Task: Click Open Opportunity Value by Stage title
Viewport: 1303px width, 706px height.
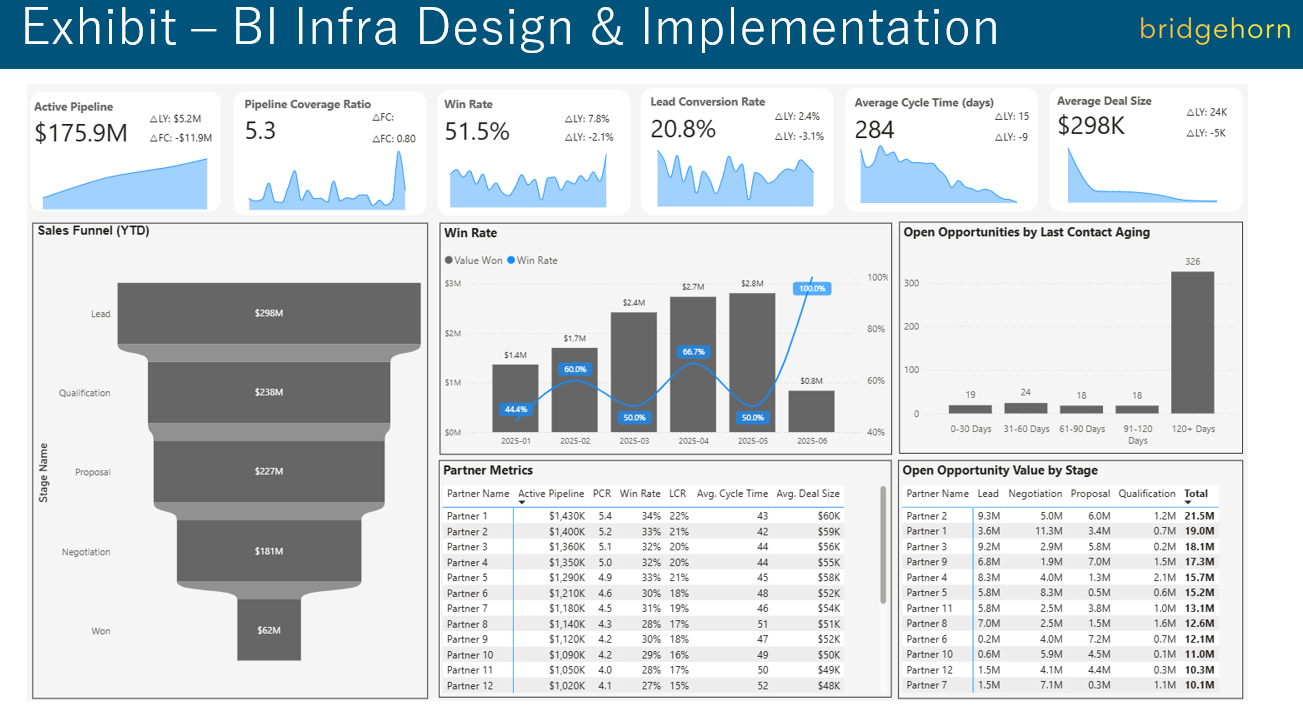Action: click(x=1000, y=470)
